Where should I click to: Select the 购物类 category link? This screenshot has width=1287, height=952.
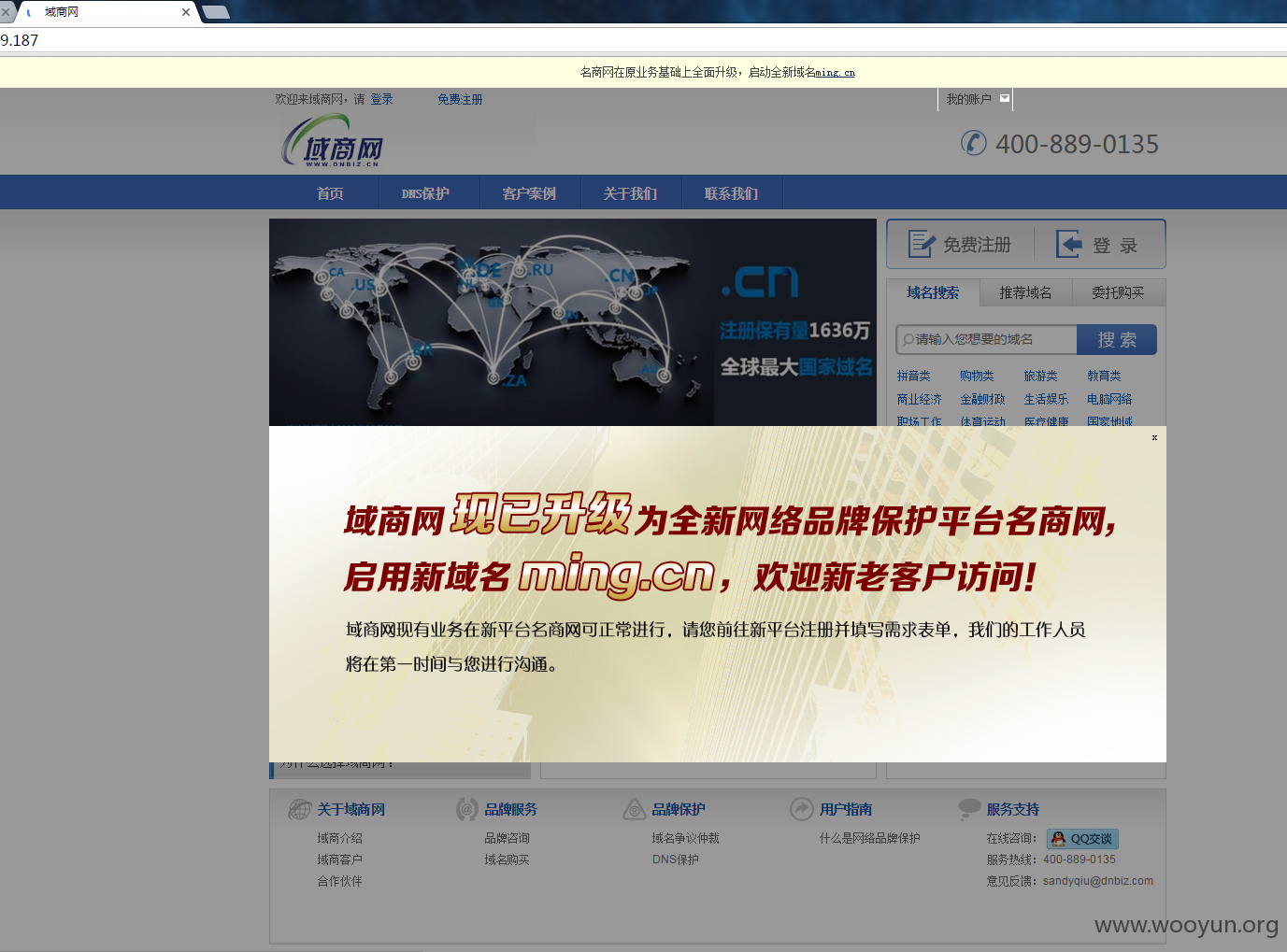pyautogui.click(x=977, y=376)
